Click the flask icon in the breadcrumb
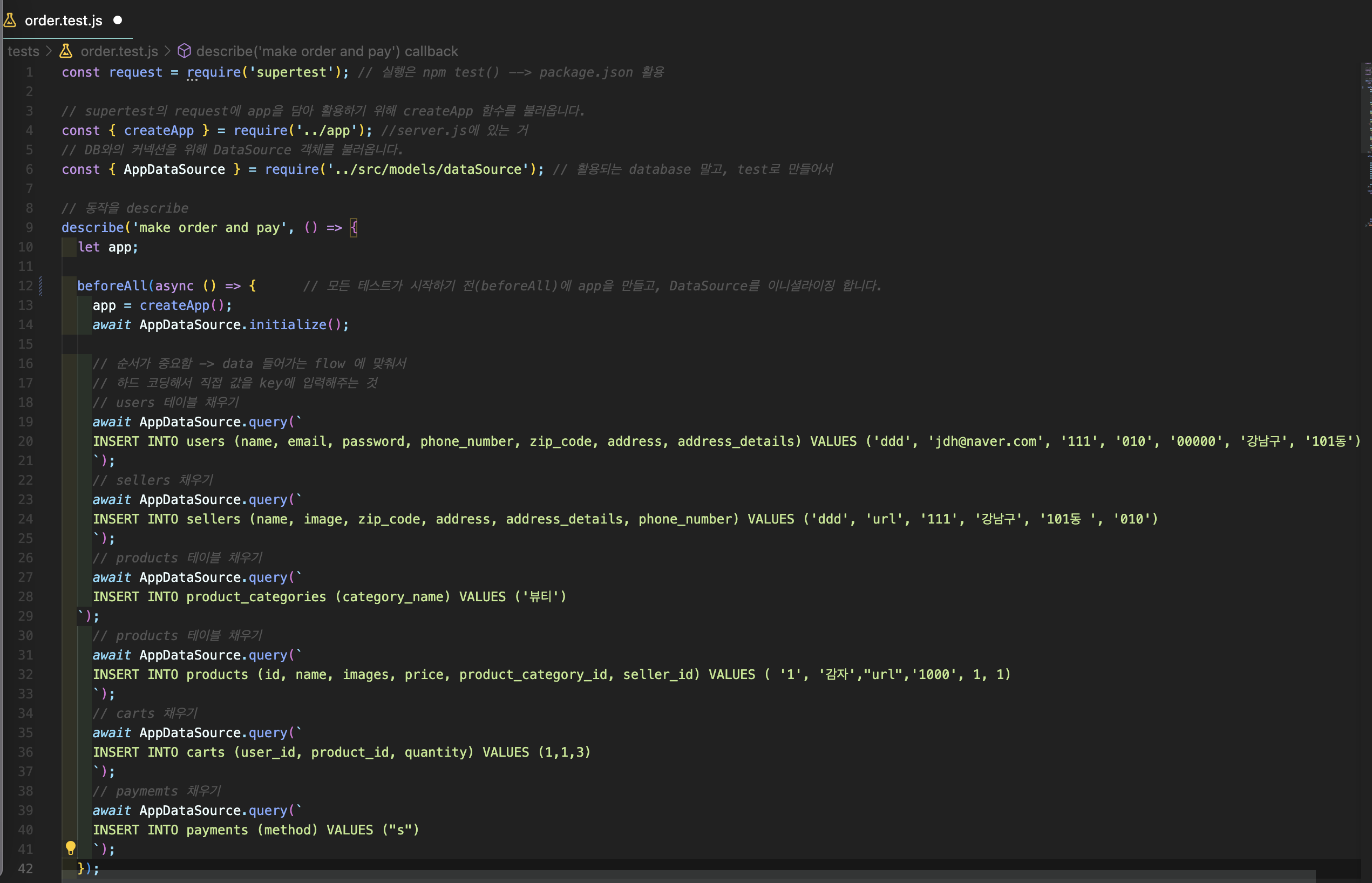The image size is (1372, 883). (66, 51)
